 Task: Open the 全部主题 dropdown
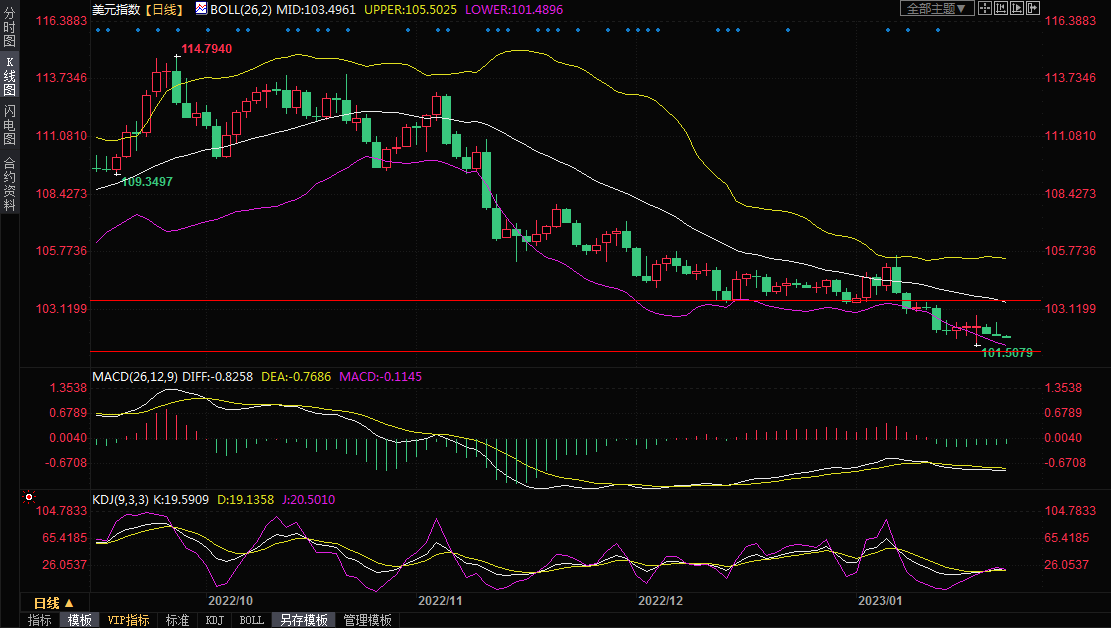(936, 8)
